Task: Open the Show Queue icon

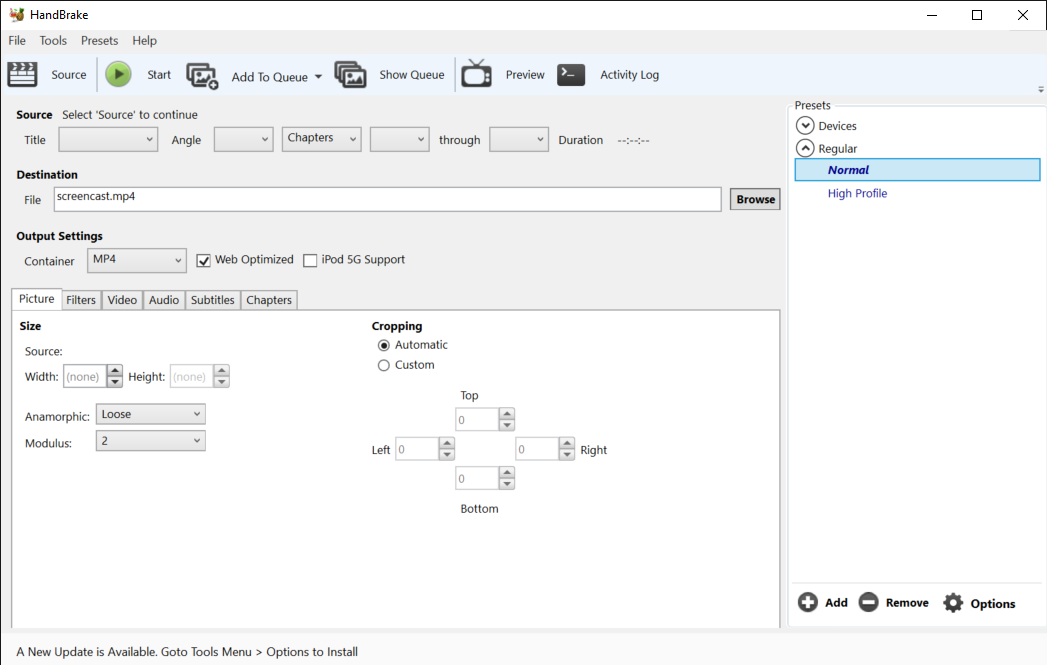Action: [x=350, y=74]
